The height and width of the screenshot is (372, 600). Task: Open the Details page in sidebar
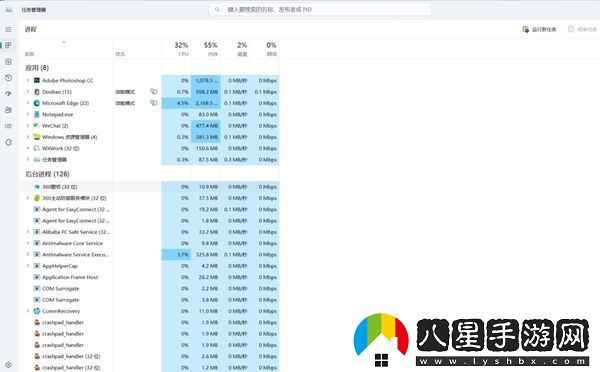[8, 126]
